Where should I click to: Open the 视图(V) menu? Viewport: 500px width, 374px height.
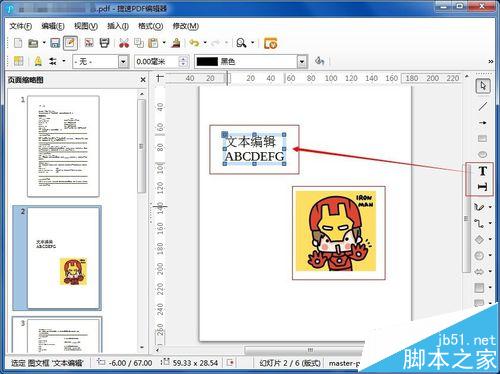pos(86,26)
